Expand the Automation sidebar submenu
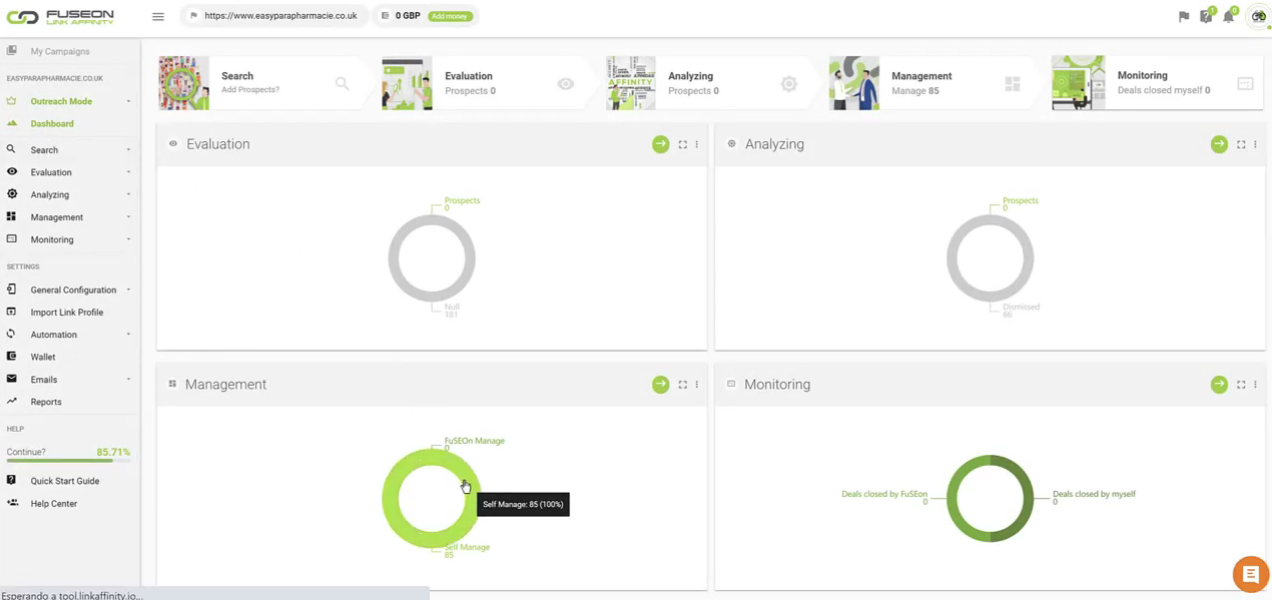Image resolution: width=1272 pixels, height=600 pixels. [x=128, y=335]
